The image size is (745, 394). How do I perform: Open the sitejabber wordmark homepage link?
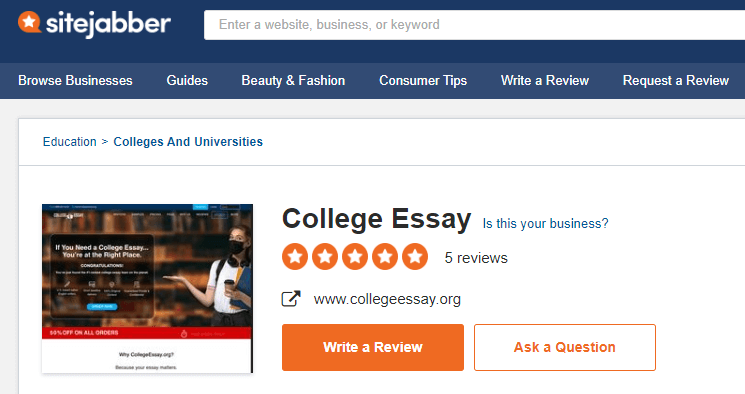click(108, 24)
